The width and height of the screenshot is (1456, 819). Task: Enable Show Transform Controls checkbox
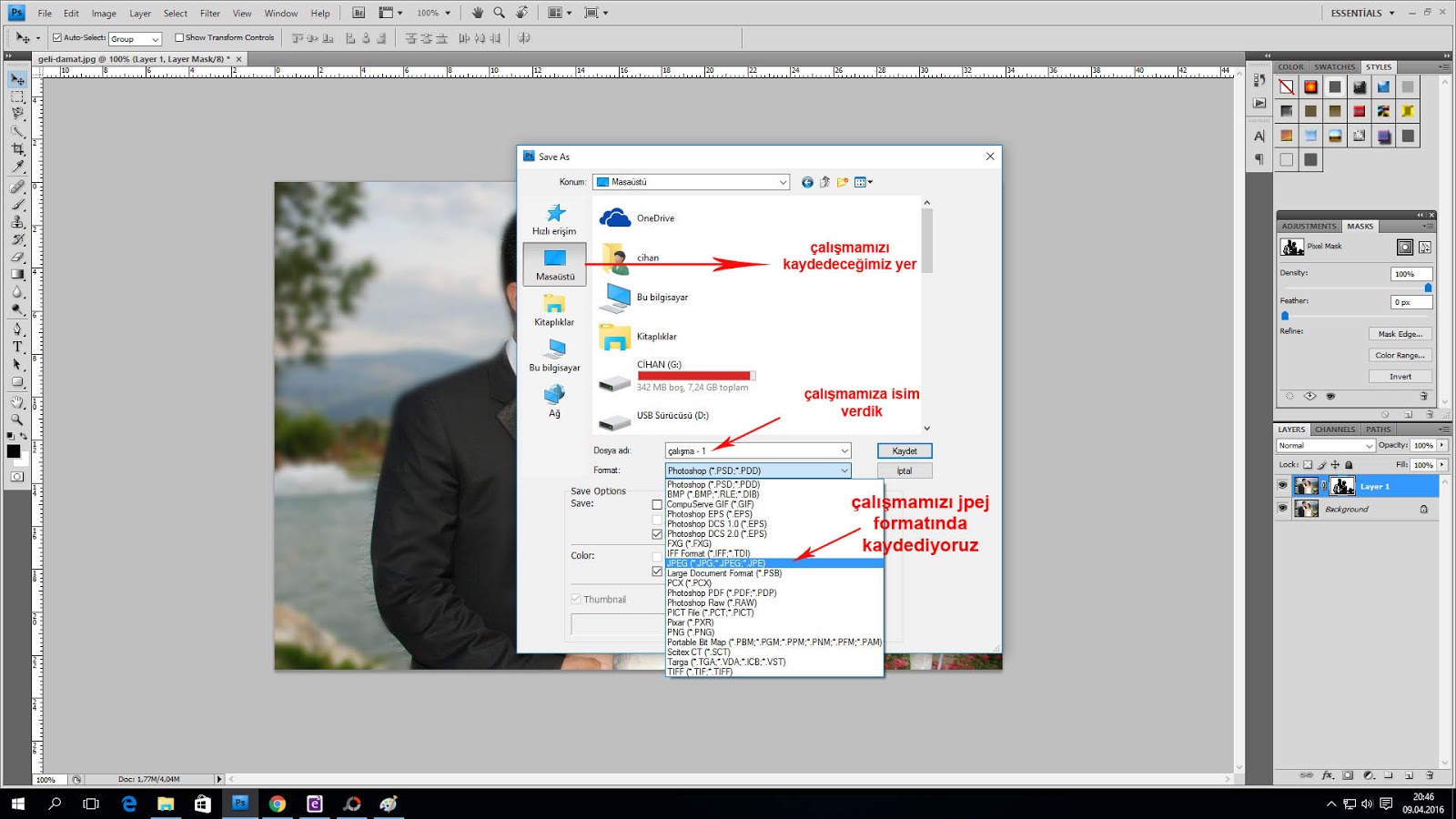click(179, 37)
